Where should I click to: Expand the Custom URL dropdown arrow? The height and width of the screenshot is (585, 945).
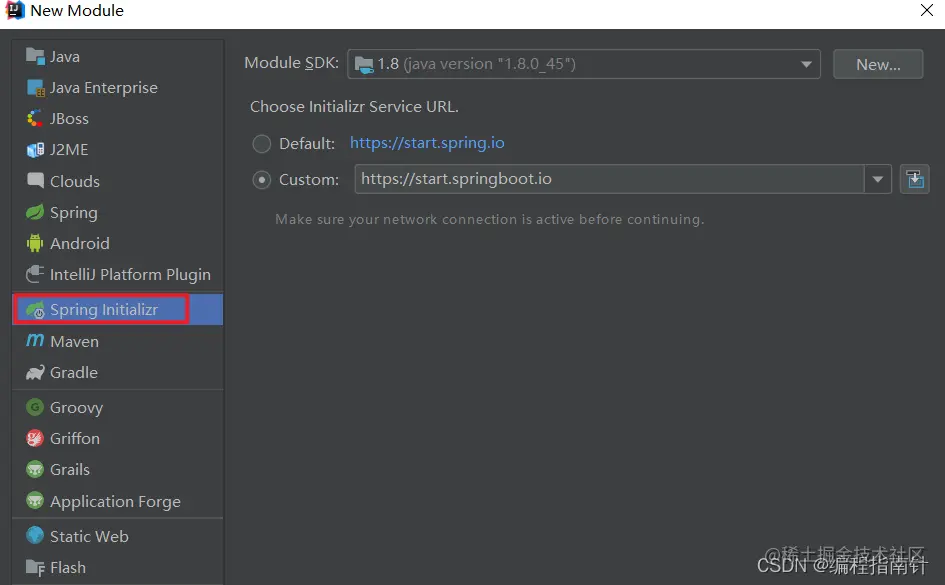click(x=878, y=179)
